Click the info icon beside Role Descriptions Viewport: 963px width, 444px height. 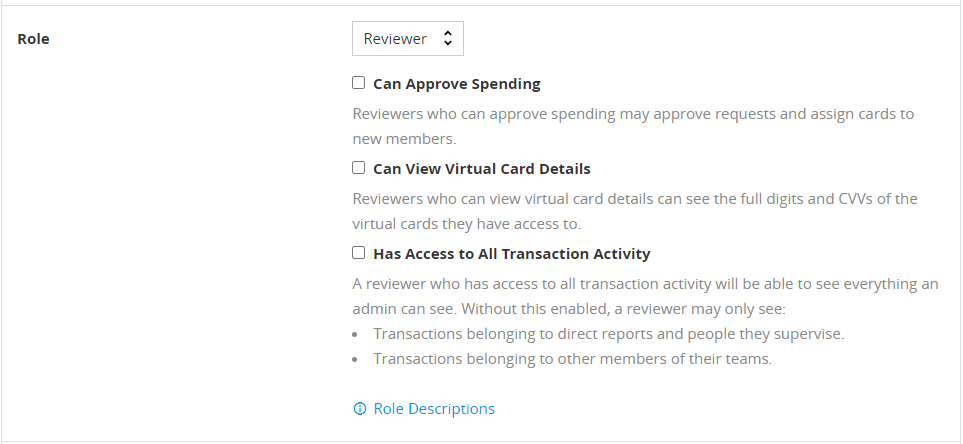[360, 409]
